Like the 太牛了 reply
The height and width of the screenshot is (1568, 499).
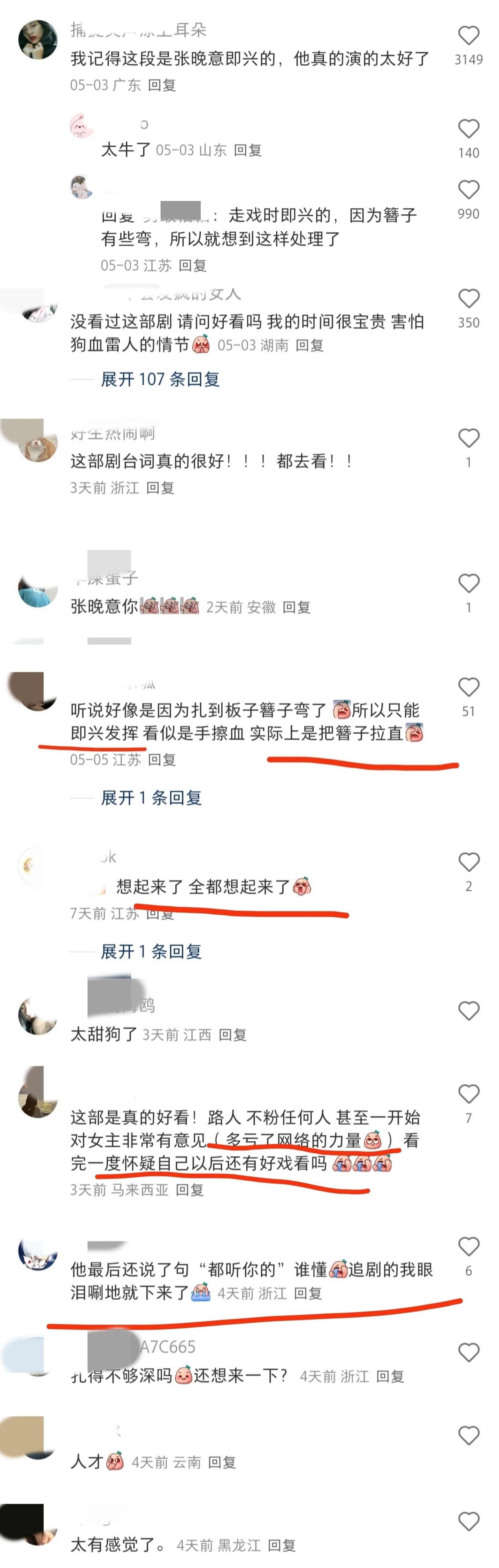468,129
